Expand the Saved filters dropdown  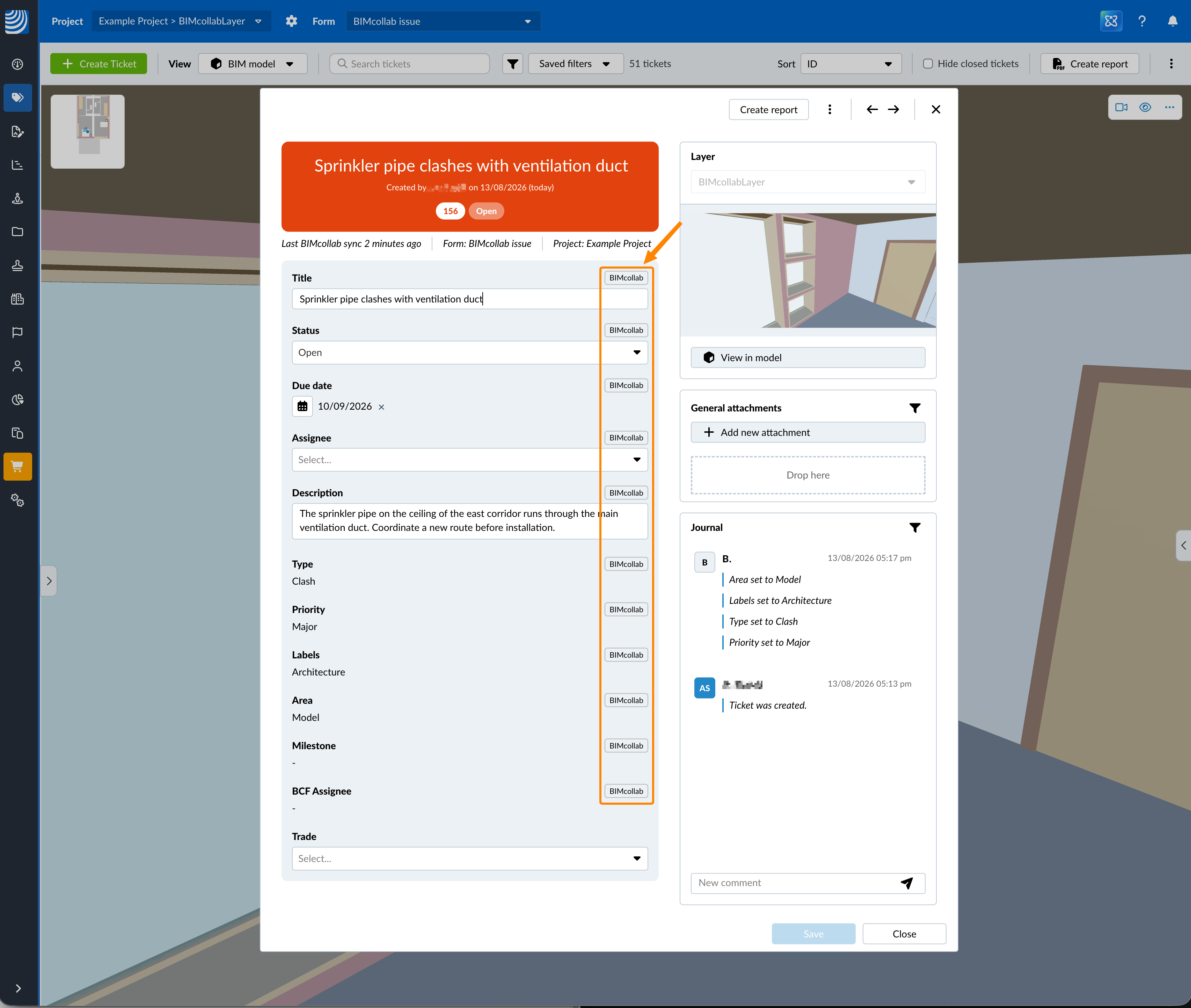click(576, 64)
